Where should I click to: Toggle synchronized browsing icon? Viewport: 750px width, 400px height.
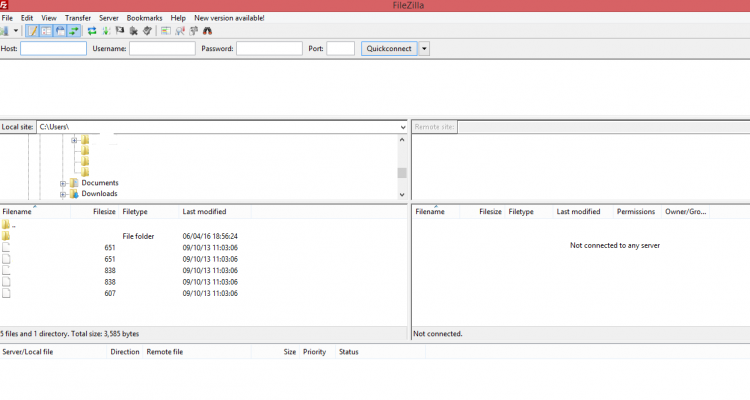point(194,31)
